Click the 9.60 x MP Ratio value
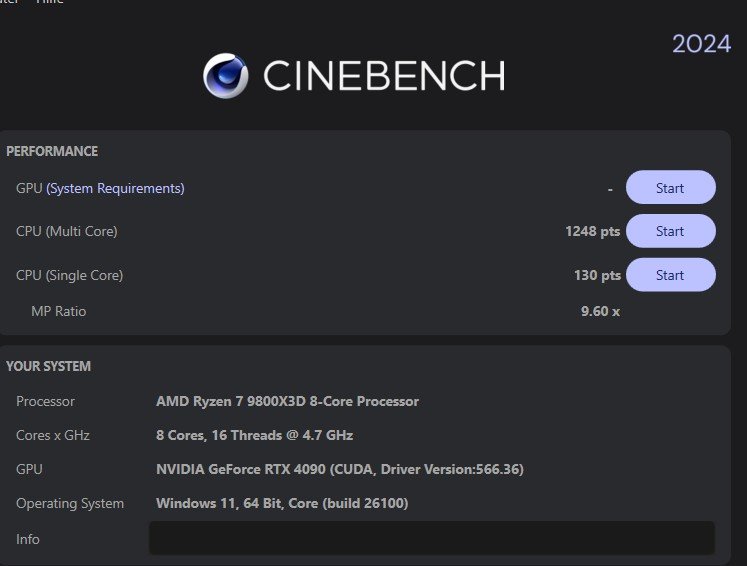The width and height of the screenshot is (747, 566). 600,311
